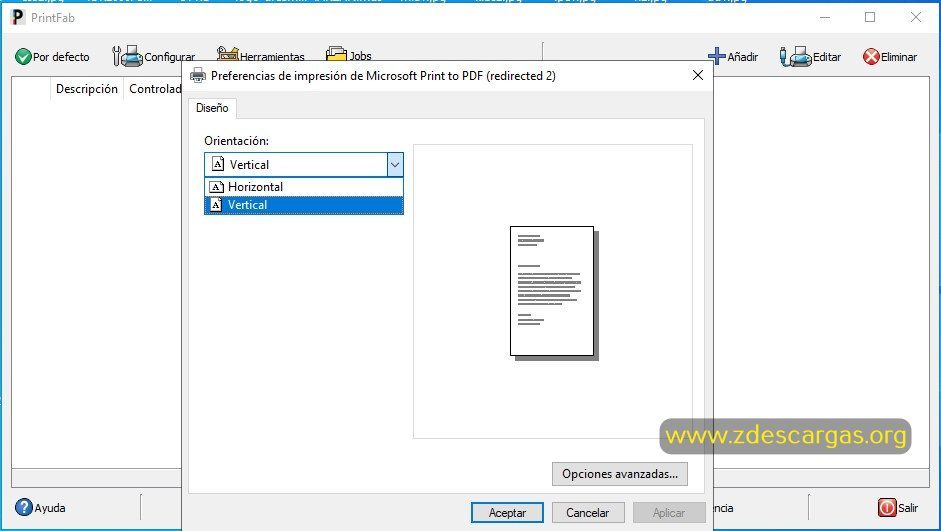Open Opciones avanzadas settings
941x531 pixels.
tap(620, 474)
